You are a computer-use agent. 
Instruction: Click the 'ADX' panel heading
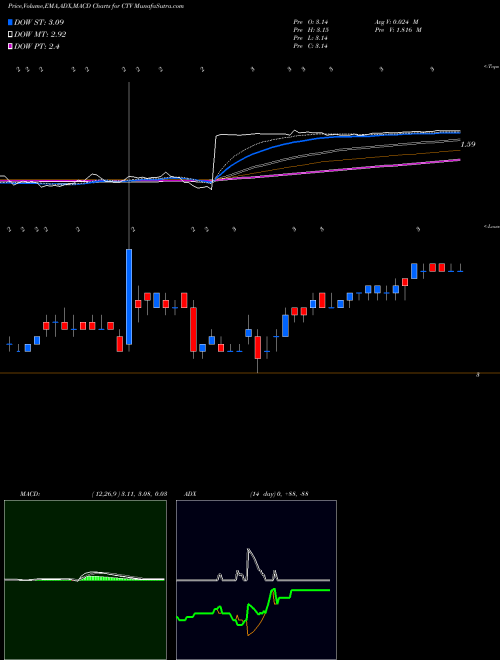190,494
